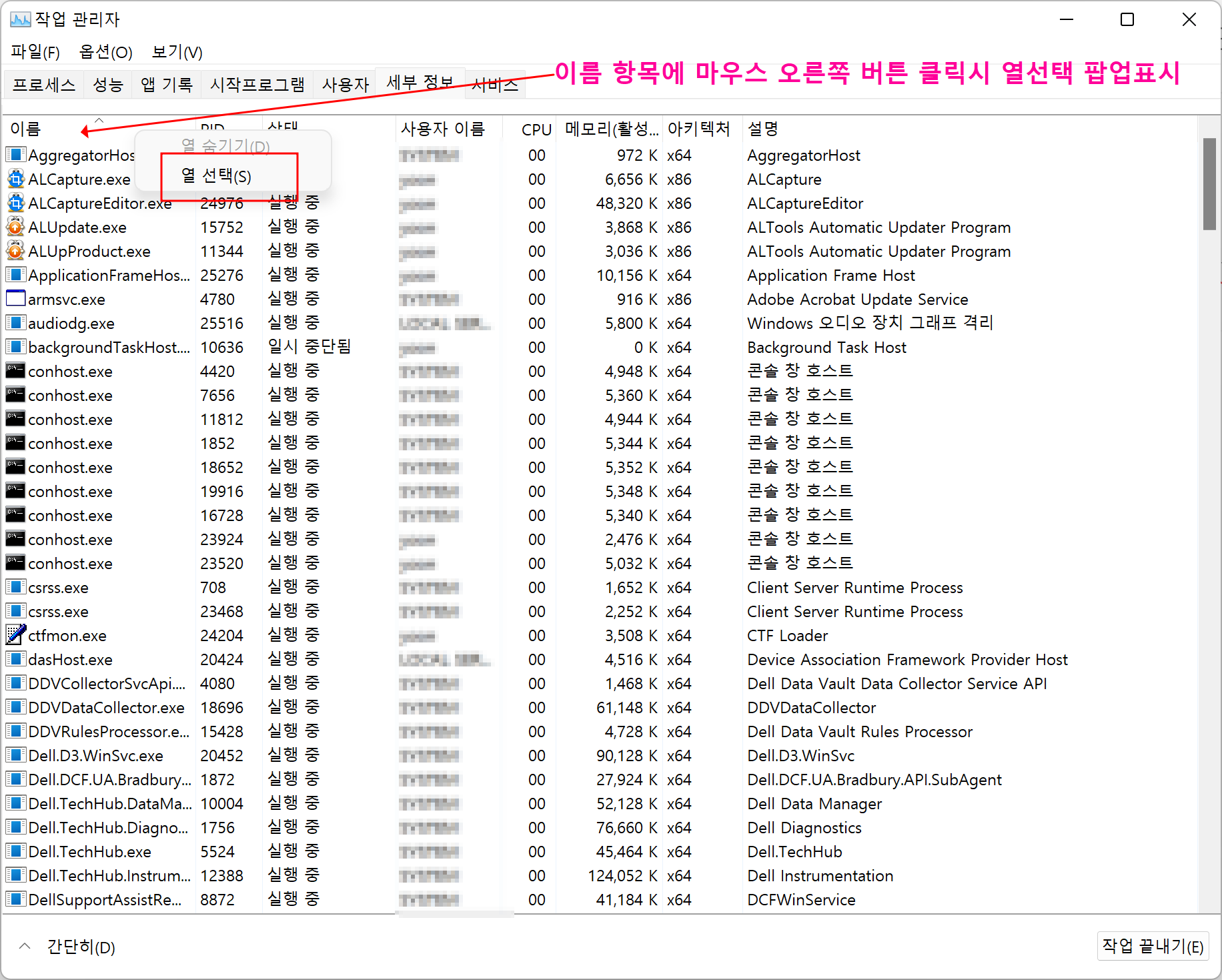Sort by the 사용자 이름 column header
Screen dimensions: 1222x980
click(448, 129)
